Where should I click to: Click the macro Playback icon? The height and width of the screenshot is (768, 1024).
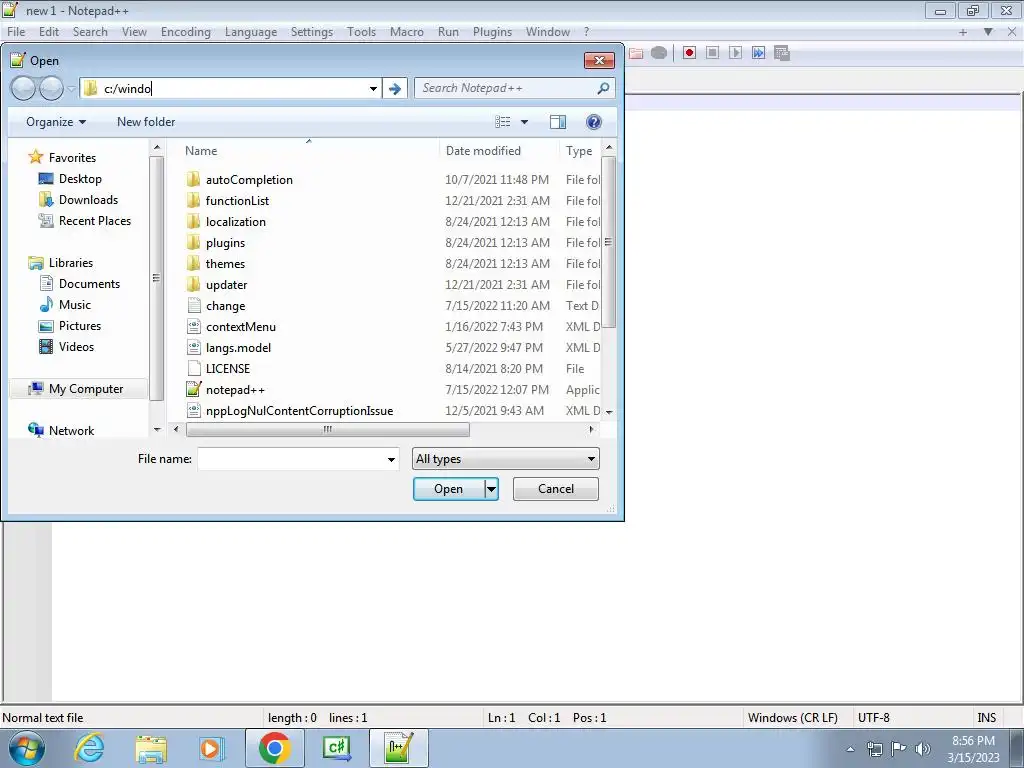pyautogui.click(x=735, y=53)
